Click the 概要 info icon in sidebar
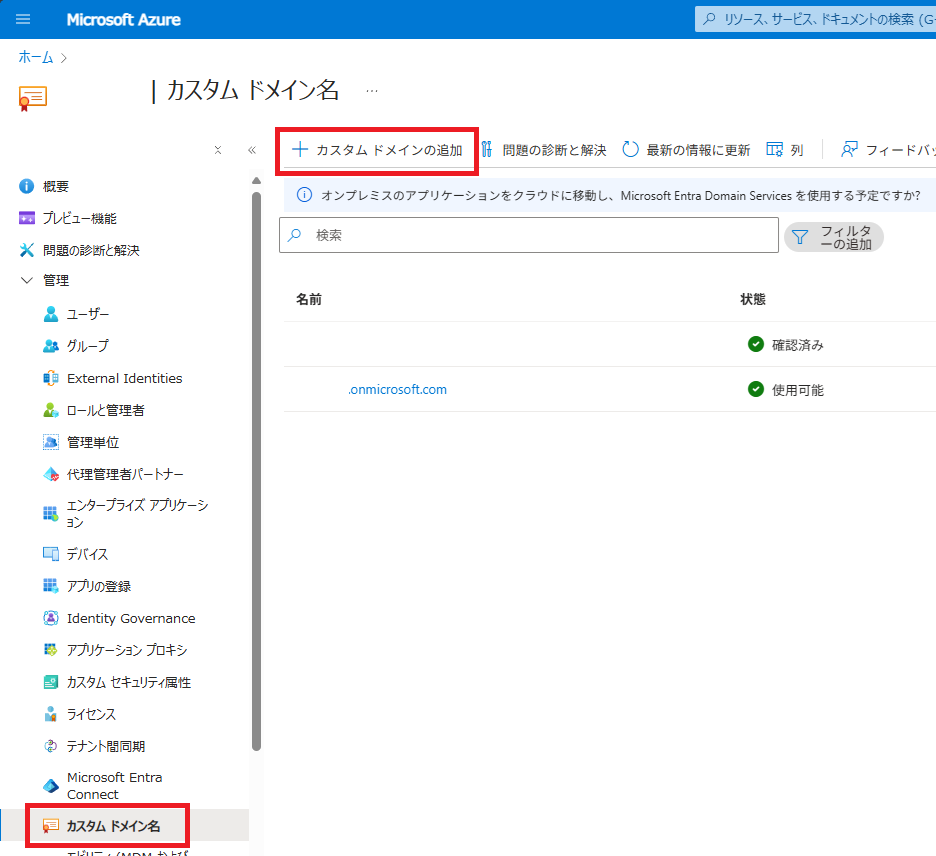The width and height of the screenshot is (936, 856). 27,186
